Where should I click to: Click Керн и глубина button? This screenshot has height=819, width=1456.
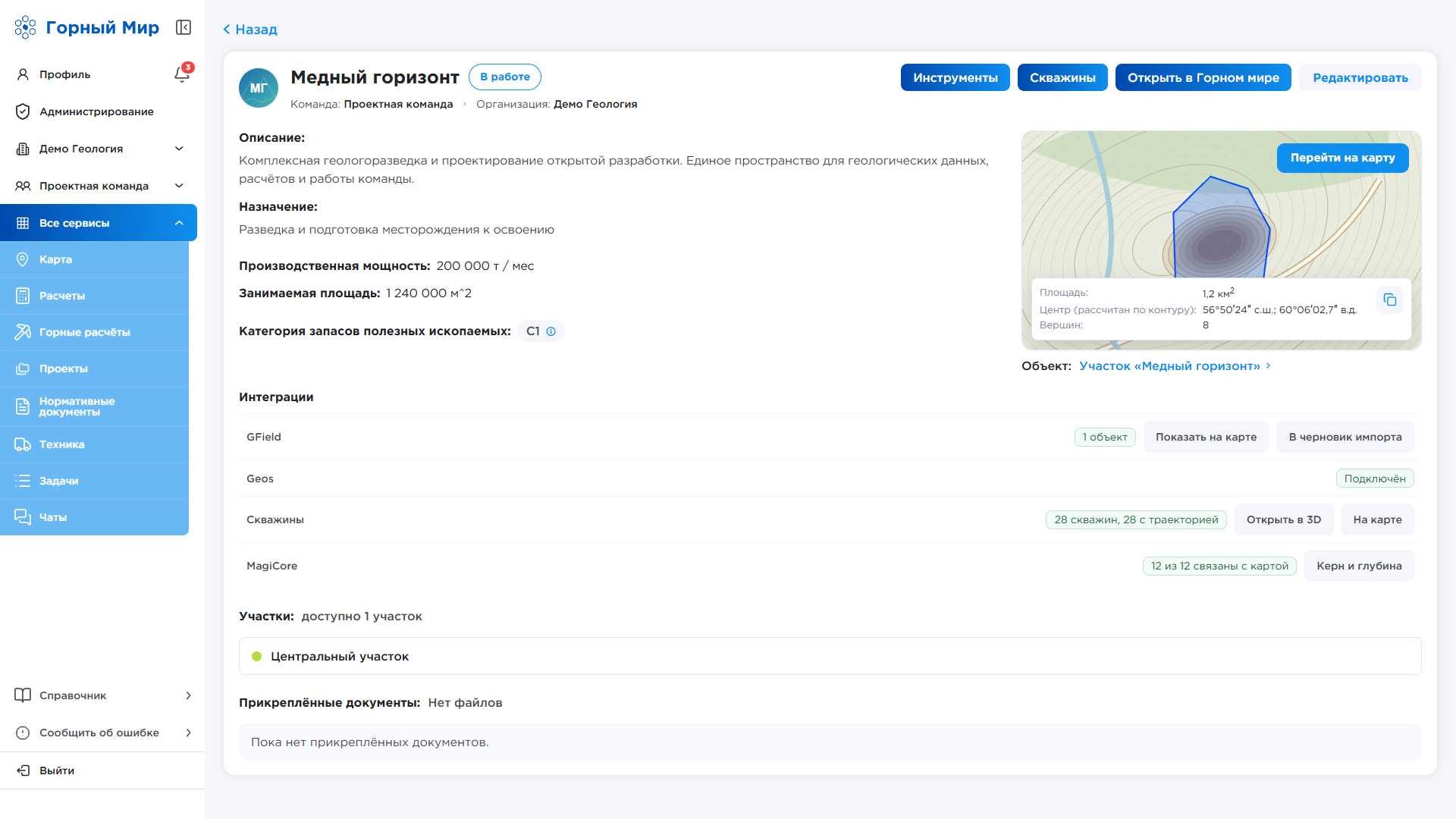1359,566
